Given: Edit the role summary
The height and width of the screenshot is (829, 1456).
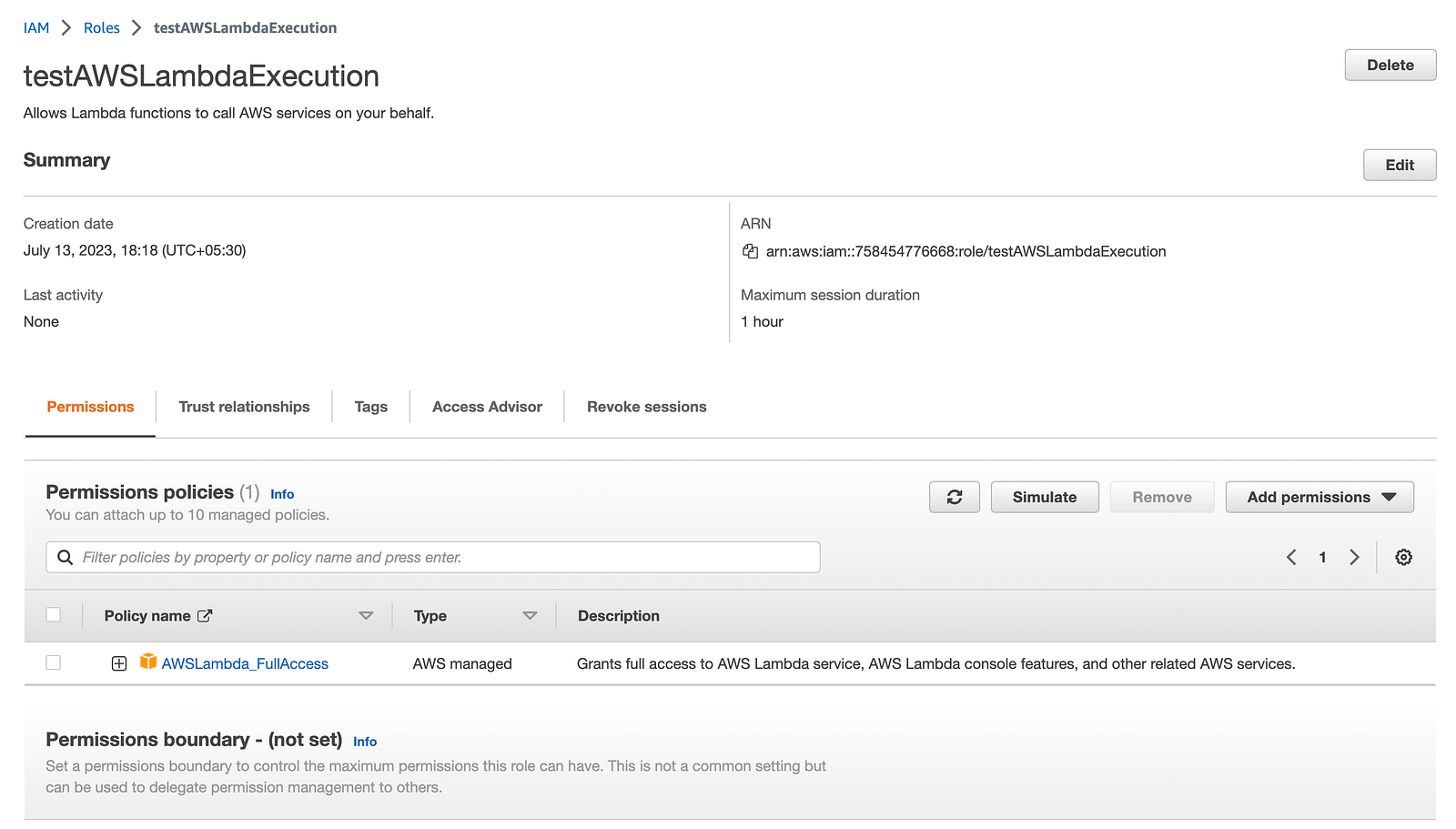Looking at the screenshot, I should [1399, 165].
